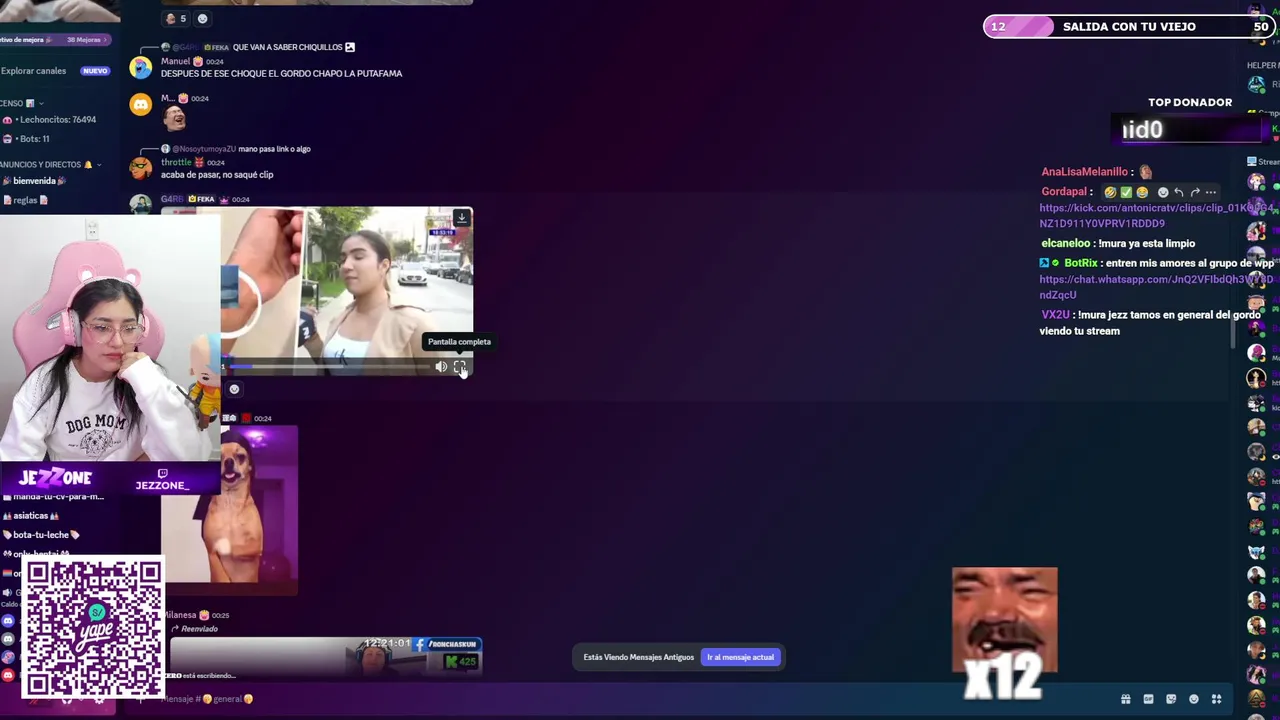The height and width of the screenshot is (720, 1280).
Task: Open the chat.whatsapp.com group link from BotRix
Action: click(x=1156, y=287)
